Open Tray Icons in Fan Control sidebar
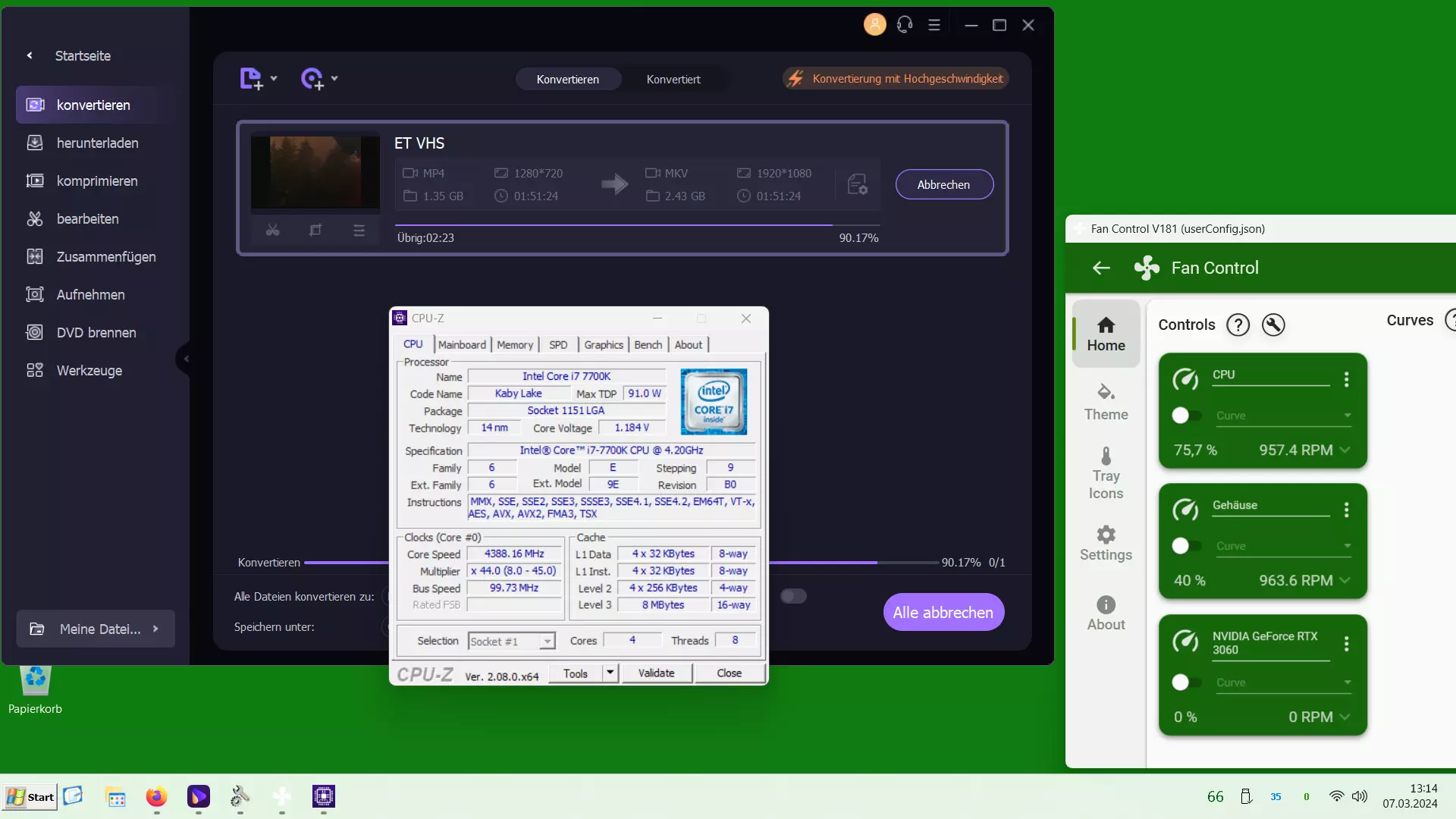Viewport: 1456px width, 819px height. pyautogui.click(x=1106, y=473)
